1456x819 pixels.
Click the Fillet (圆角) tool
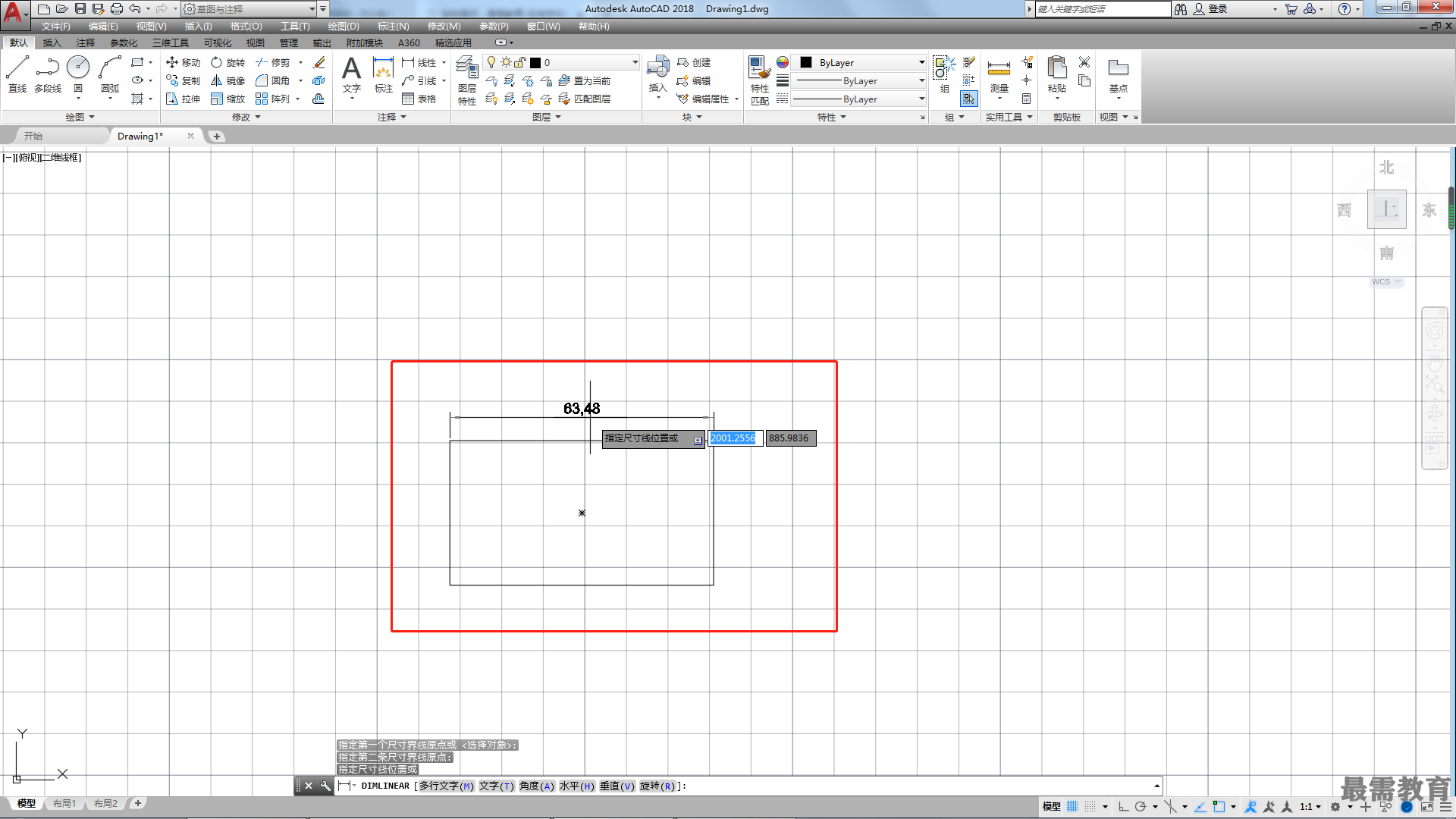(x=273, y=80)
